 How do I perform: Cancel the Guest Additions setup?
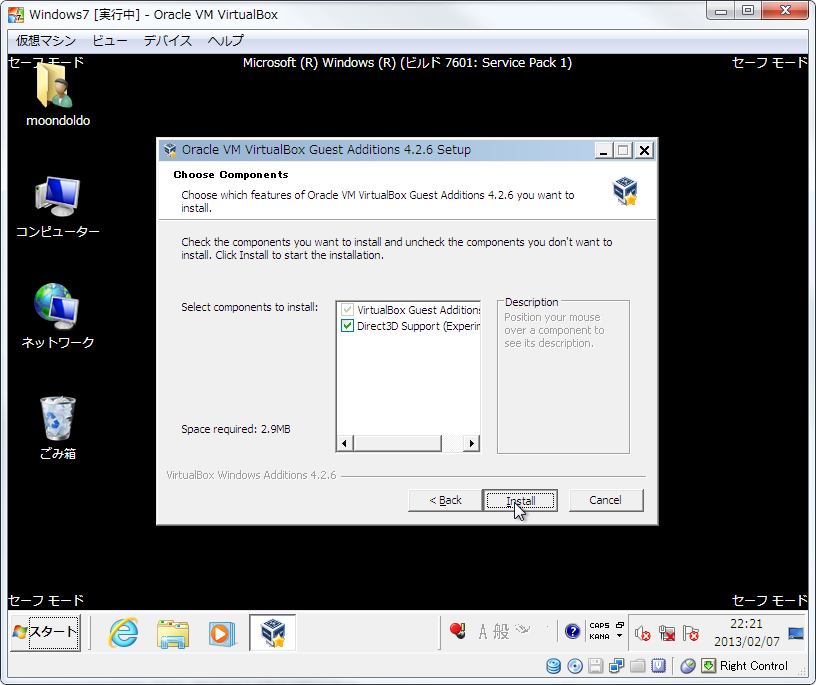pos(605,500)
